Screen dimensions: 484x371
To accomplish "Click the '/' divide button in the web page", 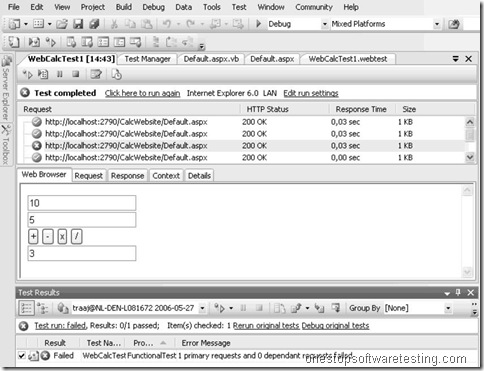I will click(77, 236).
